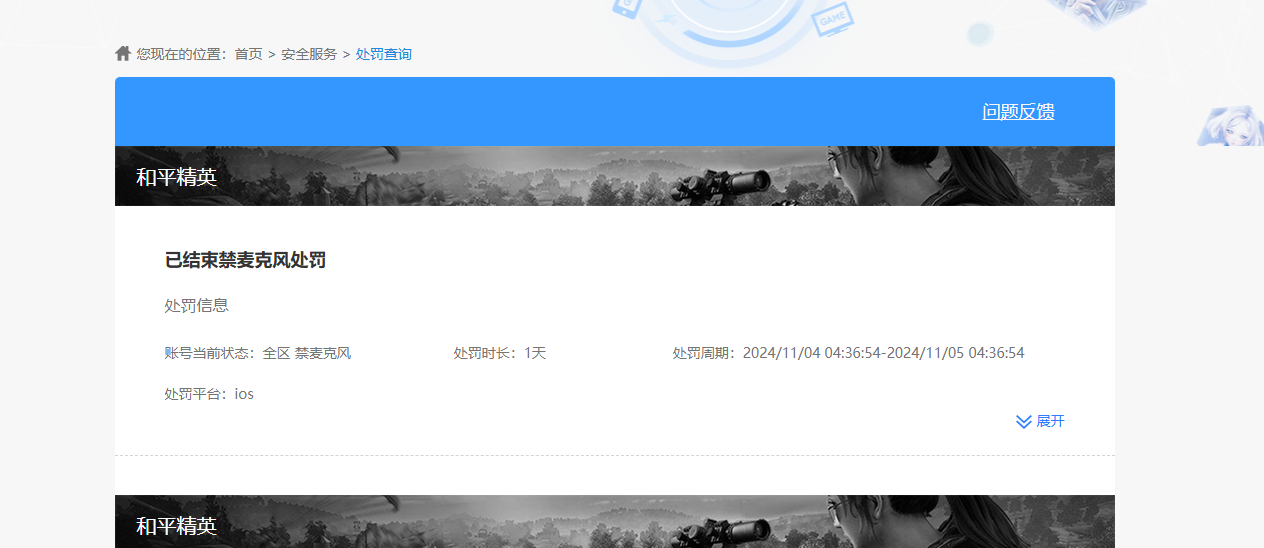Viewport: 1264px width, 548px height.
Task: Click the small teal circle node in background
Action: pos(978,35)
